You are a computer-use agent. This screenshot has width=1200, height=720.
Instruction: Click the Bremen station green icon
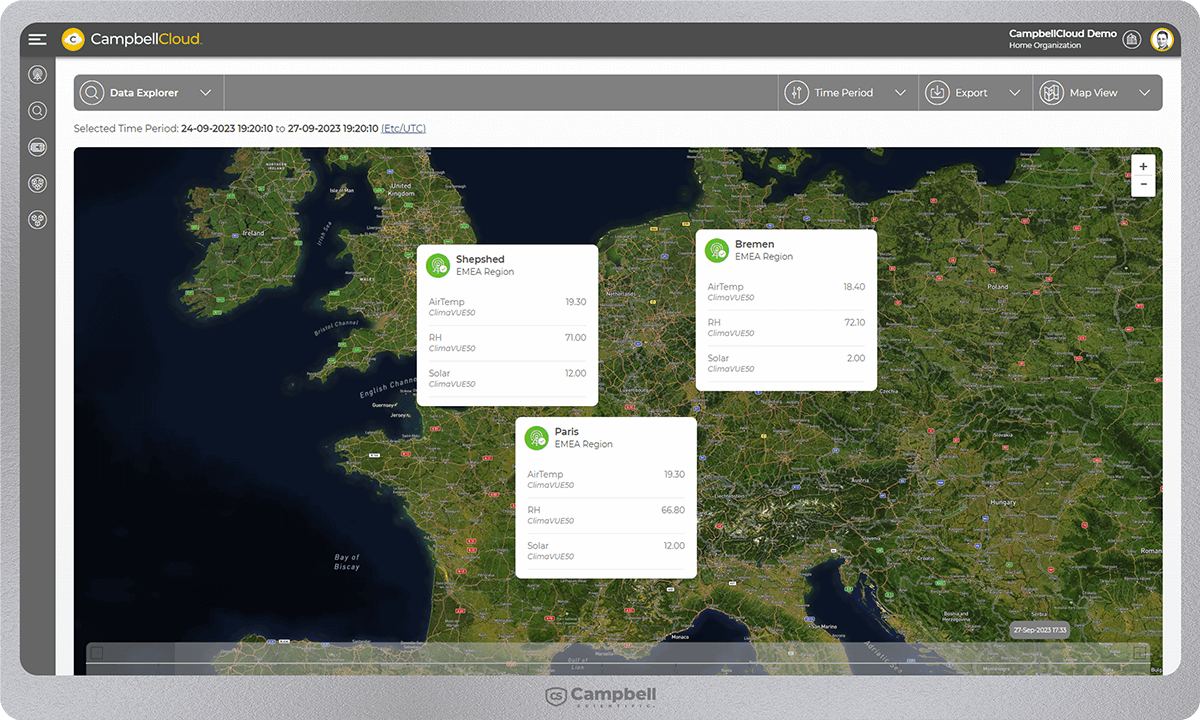click(x=716, y=250)
